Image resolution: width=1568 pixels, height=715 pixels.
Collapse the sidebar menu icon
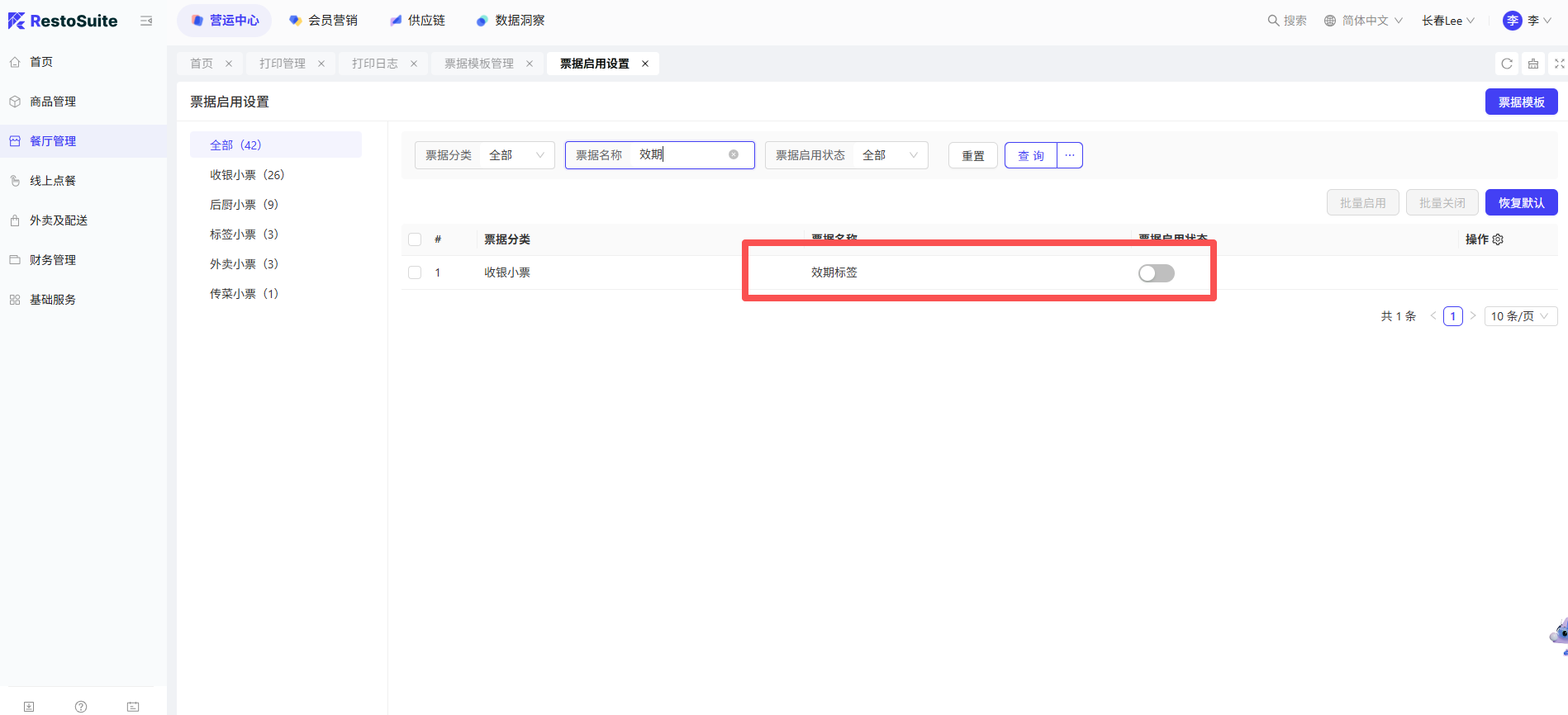[x=146, y=21]
